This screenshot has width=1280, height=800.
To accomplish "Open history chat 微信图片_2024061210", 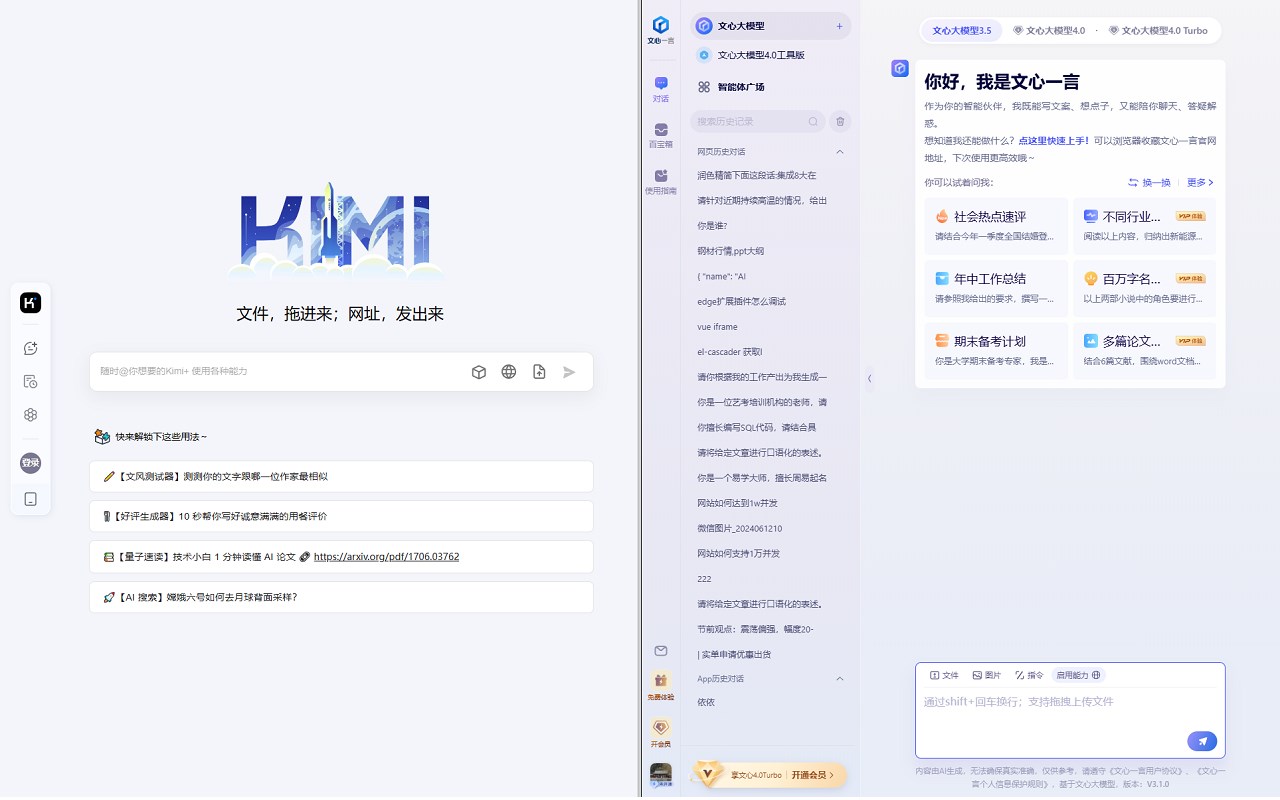I will (739, 528).
